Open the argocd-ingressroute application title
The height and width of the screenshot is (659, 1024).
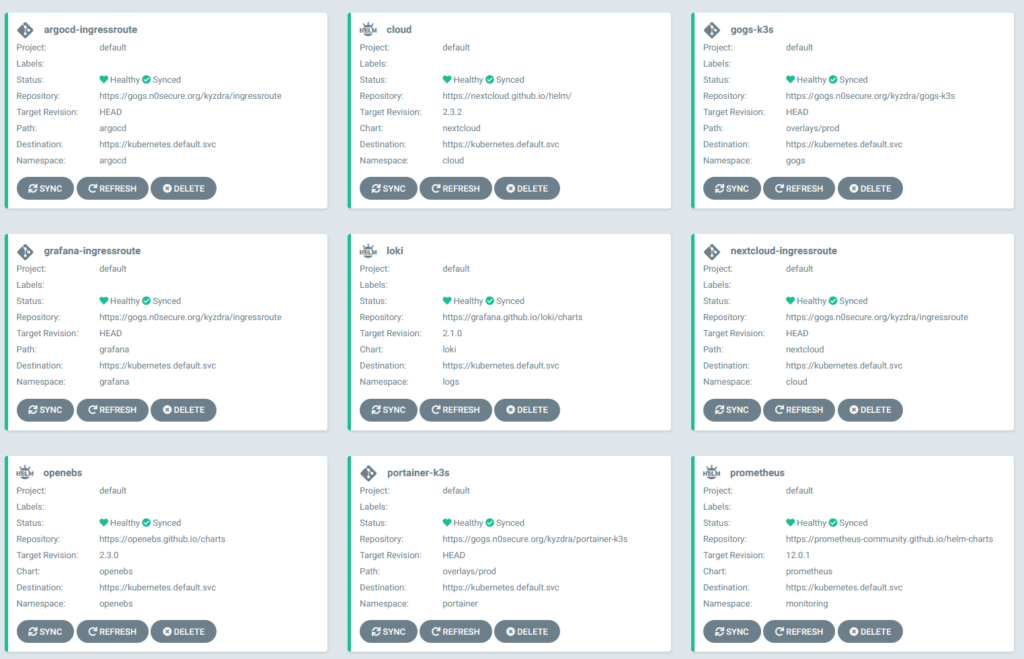click(91, 29)
